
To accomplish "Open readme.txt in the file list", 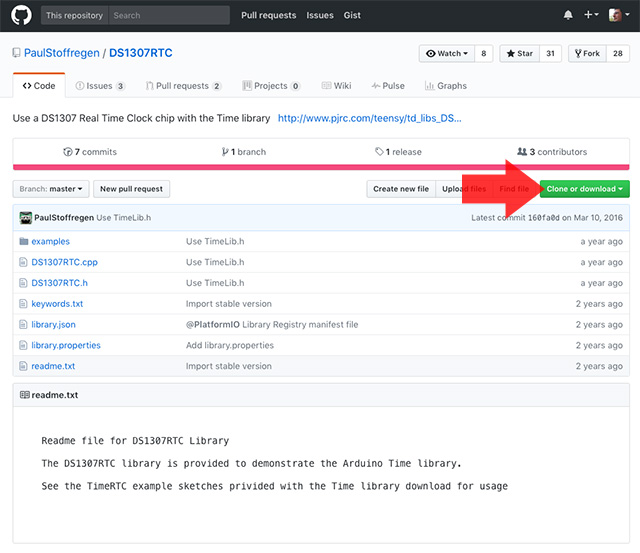I will tap(53, 366).
